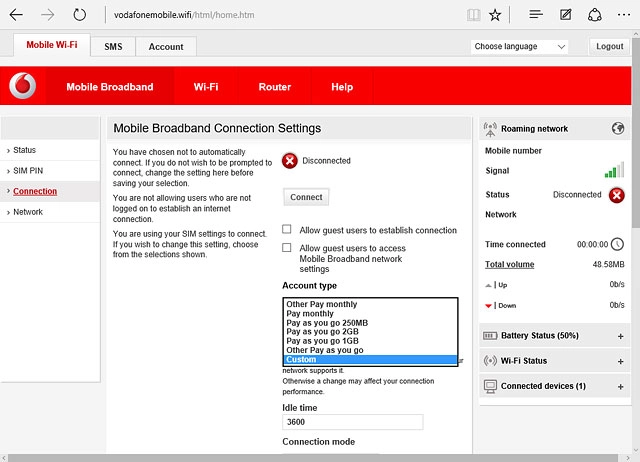Click the roaming network globe icon
Image resolution: width=640 pixels, height=462 pixels.
[x=617, y=128]
